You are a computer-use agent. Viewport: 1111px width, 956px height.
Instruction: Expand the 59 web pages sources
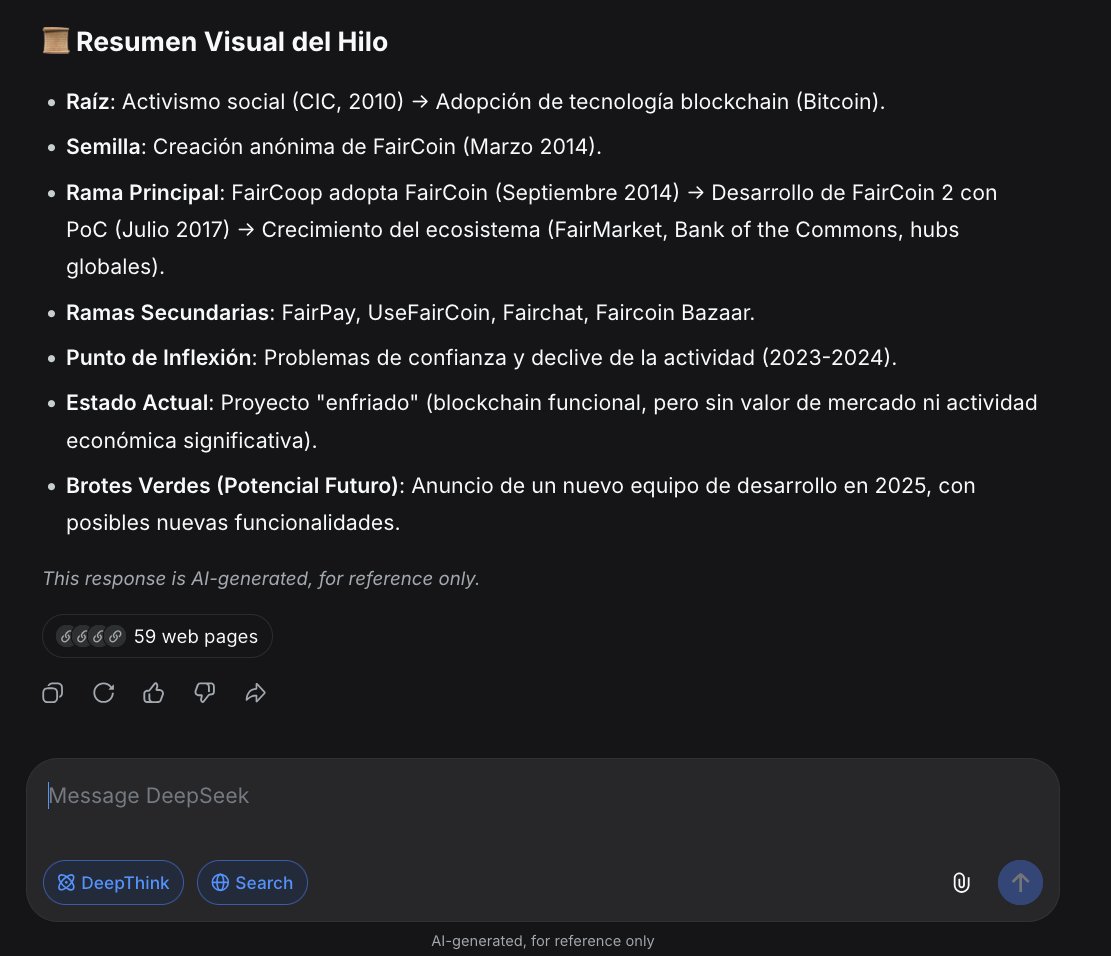157,636
